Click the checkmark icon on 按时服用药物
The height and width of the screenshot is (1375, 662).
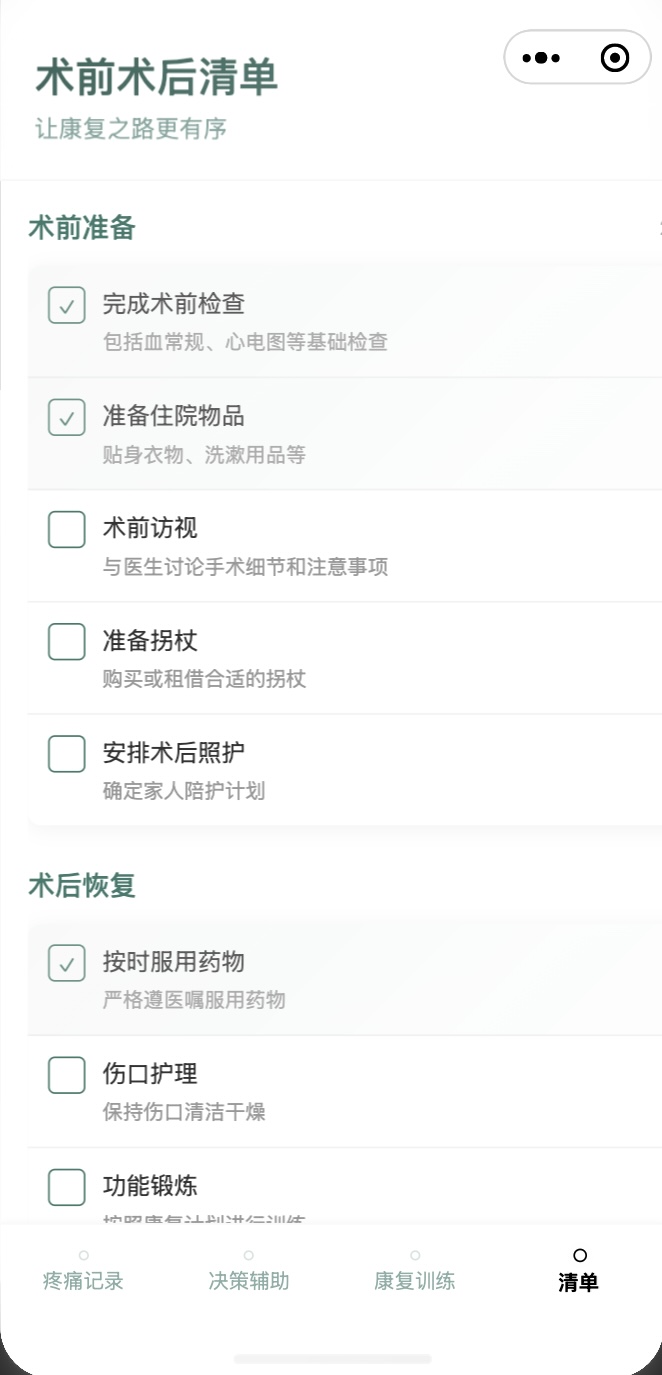coord(66,962)
